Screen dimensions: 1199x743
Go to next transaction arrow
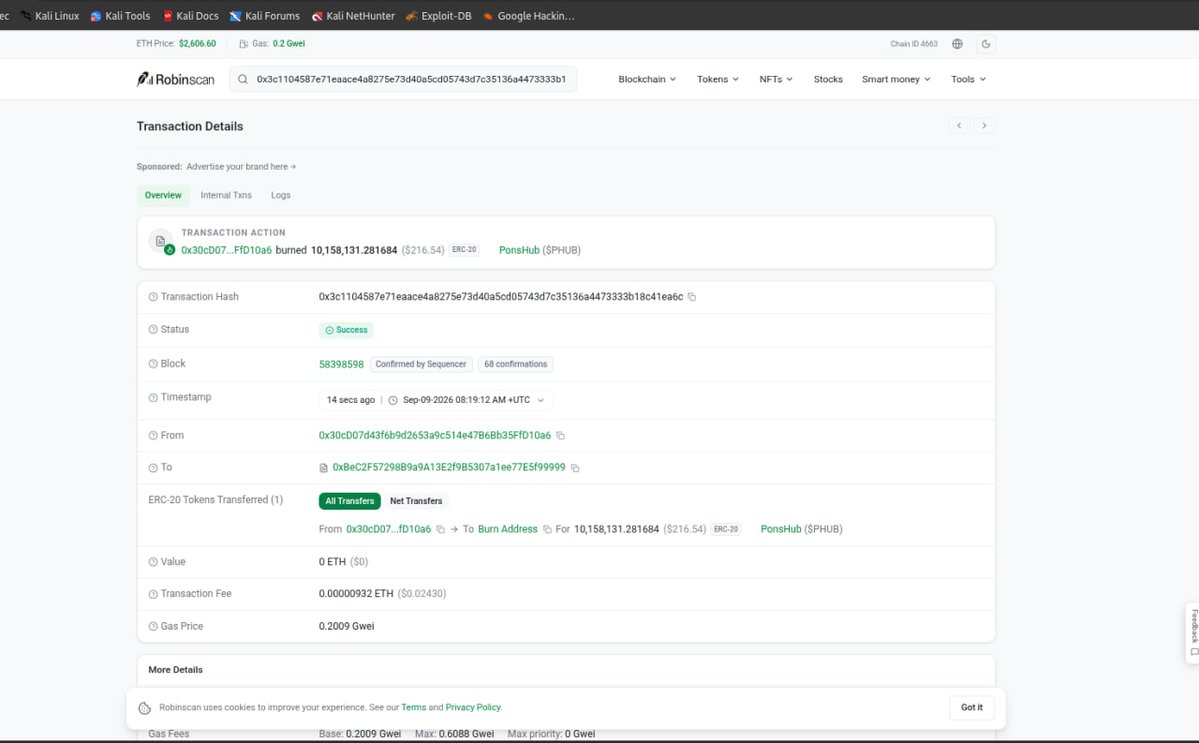pos(984,125)
